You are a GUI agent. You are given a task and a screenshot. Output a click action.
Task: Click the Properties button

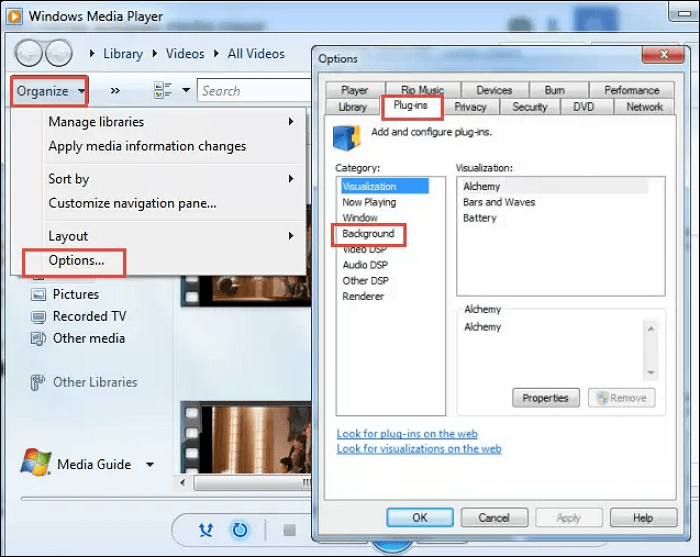pyautogui.click(x=546, y=398)
